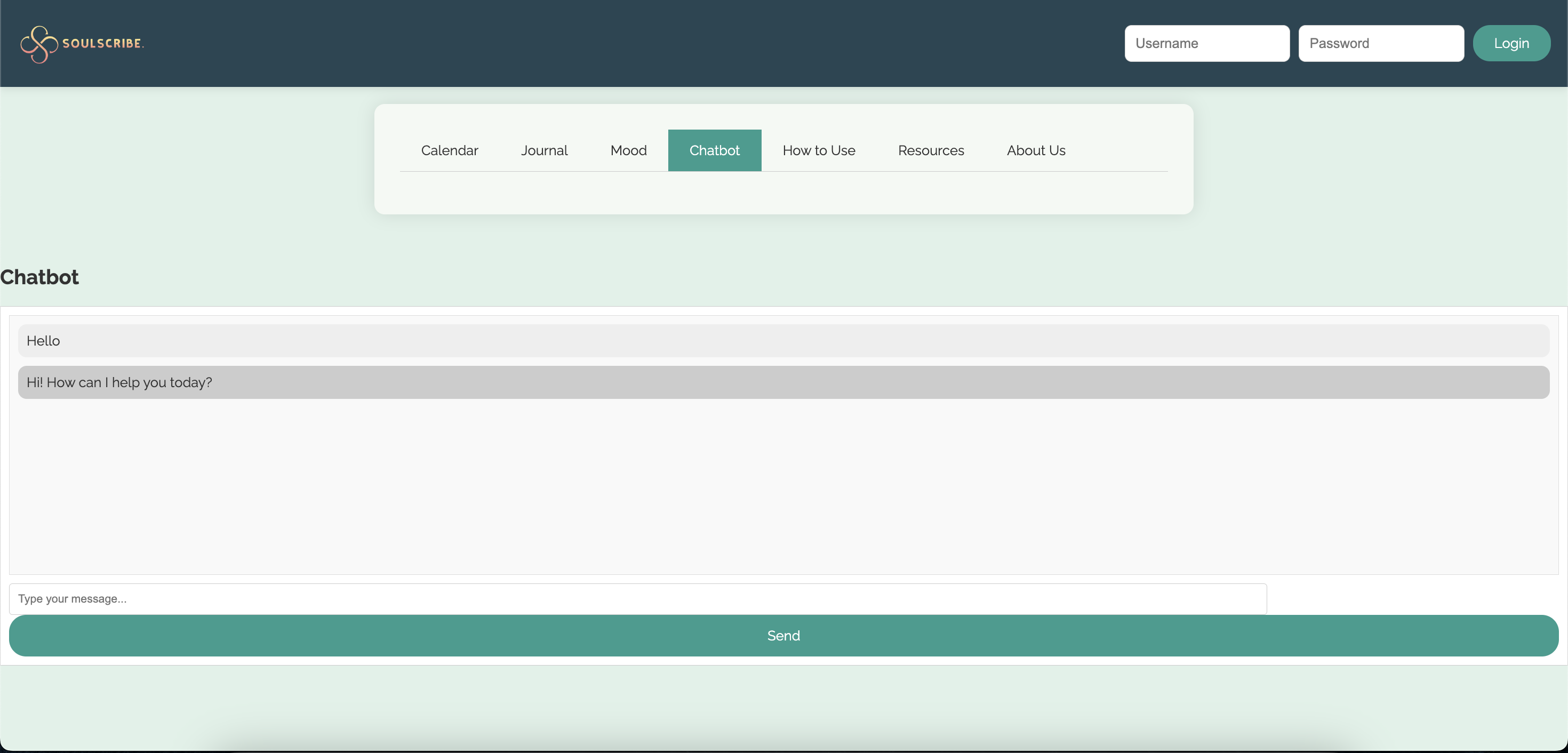Image resolution: width=1568 pixels, height=753 pixels.
Task: Click the 'Hi!' word in bot reply
Action: point(35,382)
